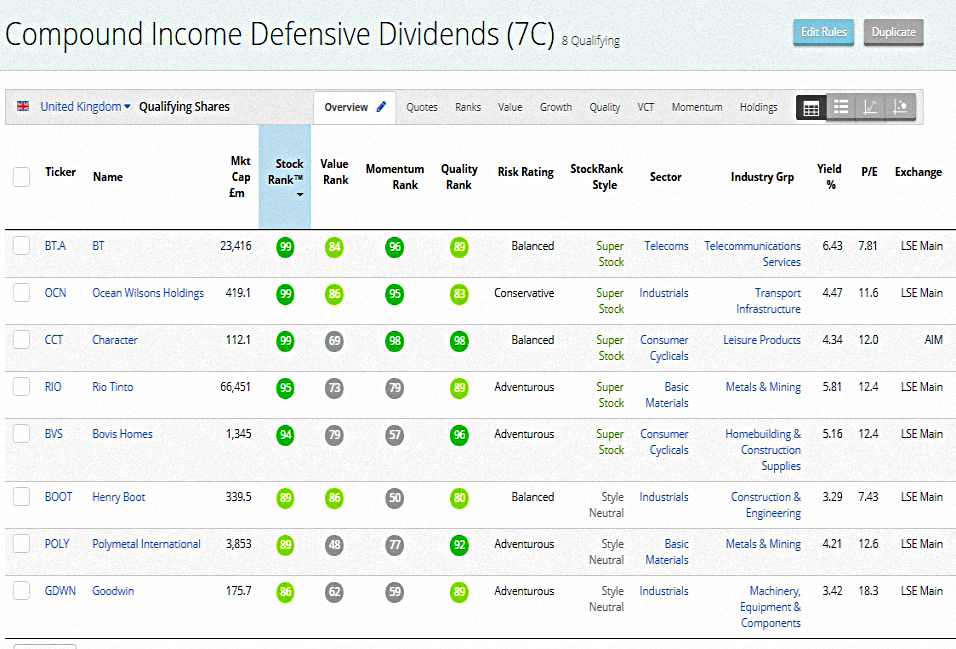Open the Quality tab
Screen dimensions: 956x649
tap(604, 107)
